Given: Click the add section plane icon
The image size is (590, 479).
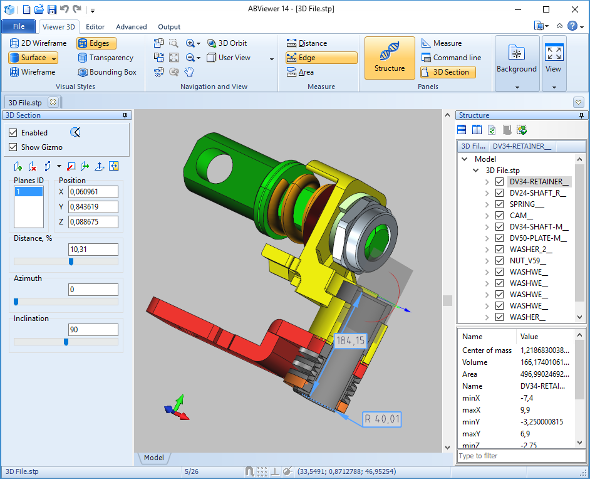Looking at the screenshot, I should (18, 166).
